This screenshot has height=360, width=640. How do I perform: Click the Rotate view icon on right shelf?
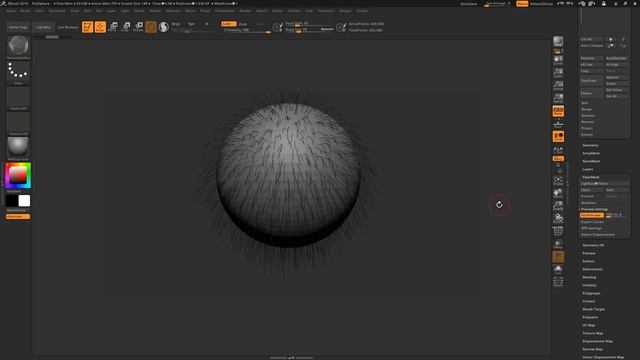coord(558,218)
